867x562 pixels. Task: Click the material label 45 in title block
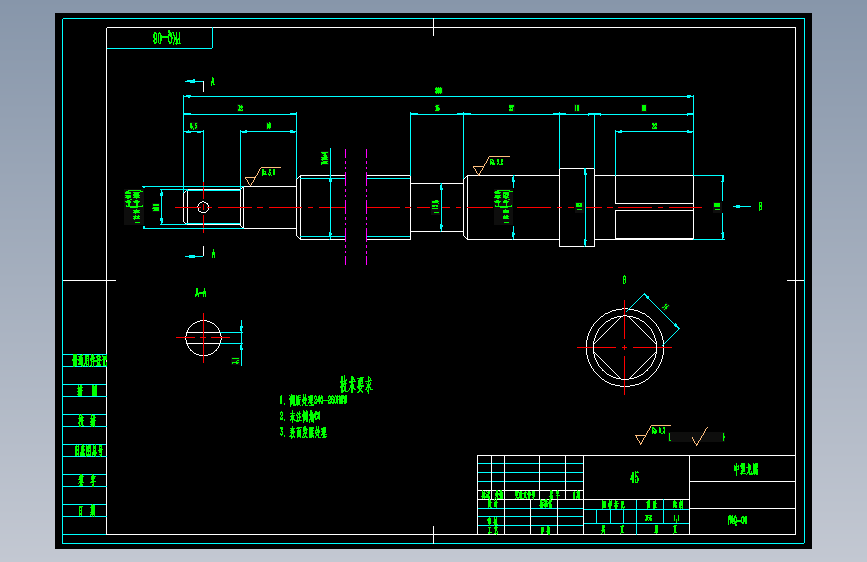click(634, 477)
